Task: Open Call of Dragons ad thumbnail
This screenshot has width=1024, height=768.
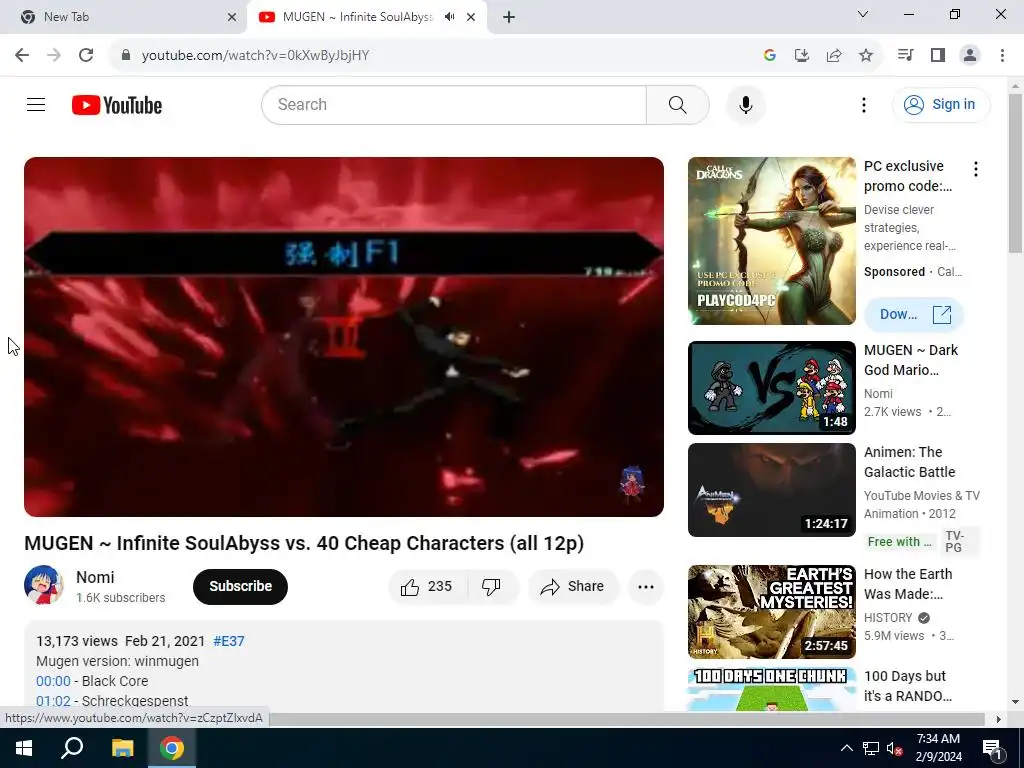Action: pyautogui.click(x=771, y=240)
